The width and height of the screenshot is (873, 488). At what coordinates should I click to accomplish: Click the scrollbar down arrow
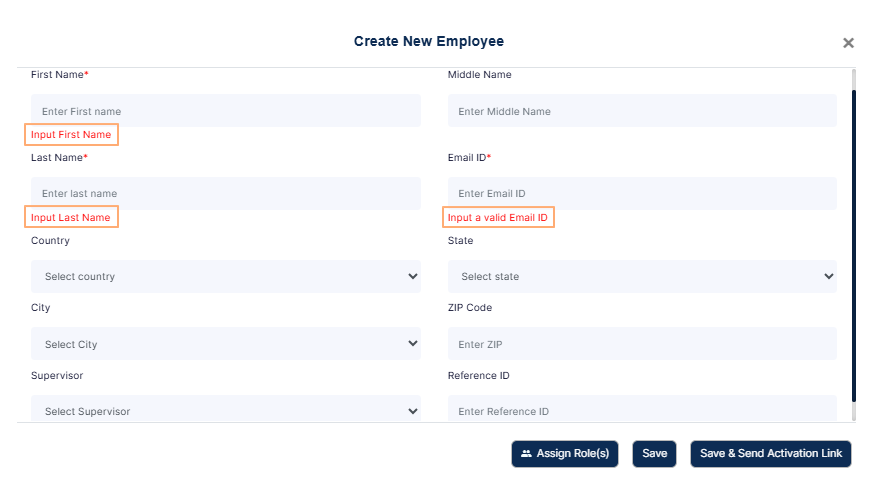pyautogui.click(x=853, y=415)
